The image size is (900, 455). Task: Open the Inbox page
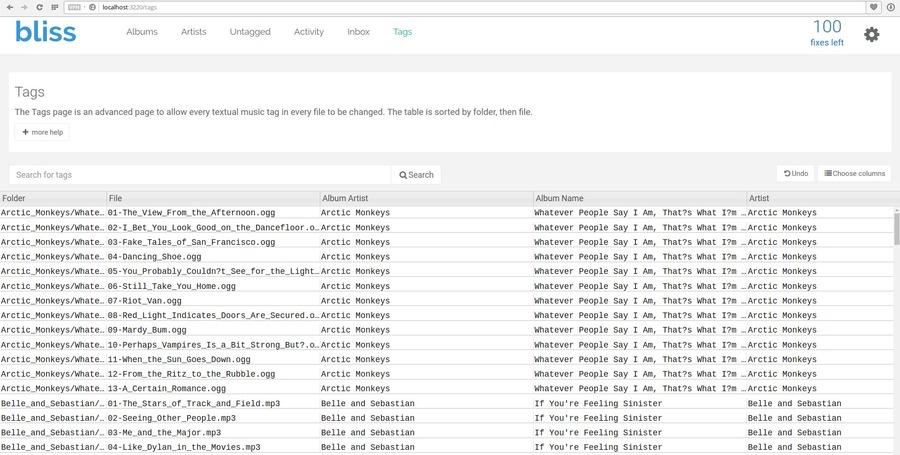[358, 32]
